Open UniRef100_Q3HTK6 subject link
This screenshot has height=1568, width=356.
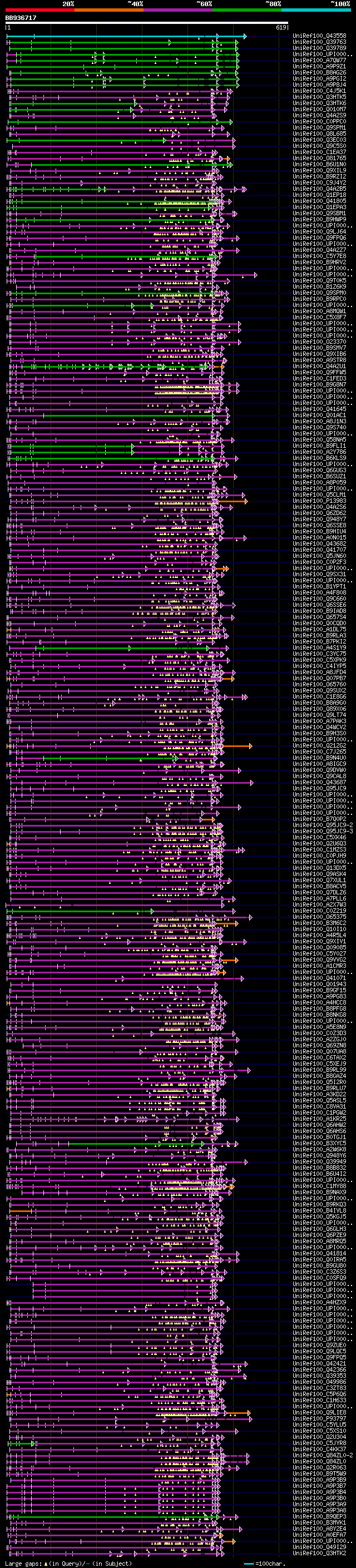[x=319, y=103]
